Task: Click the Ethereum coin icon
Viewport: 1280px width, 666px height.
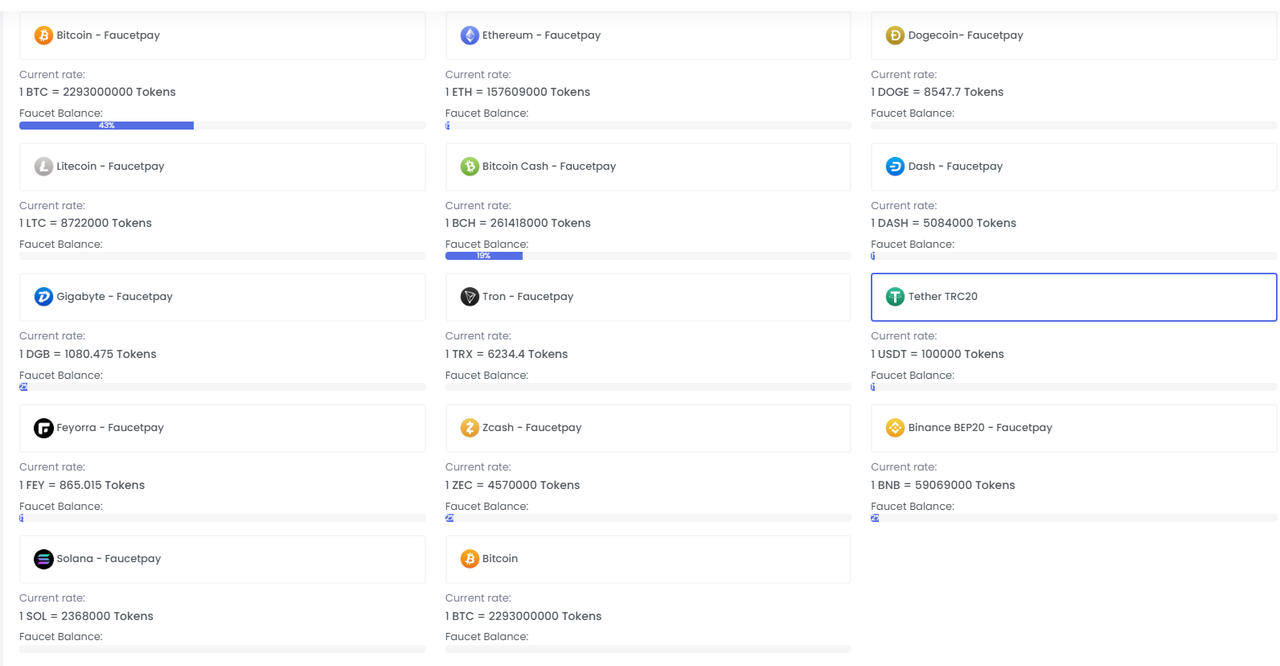Action: coord(469,35)
